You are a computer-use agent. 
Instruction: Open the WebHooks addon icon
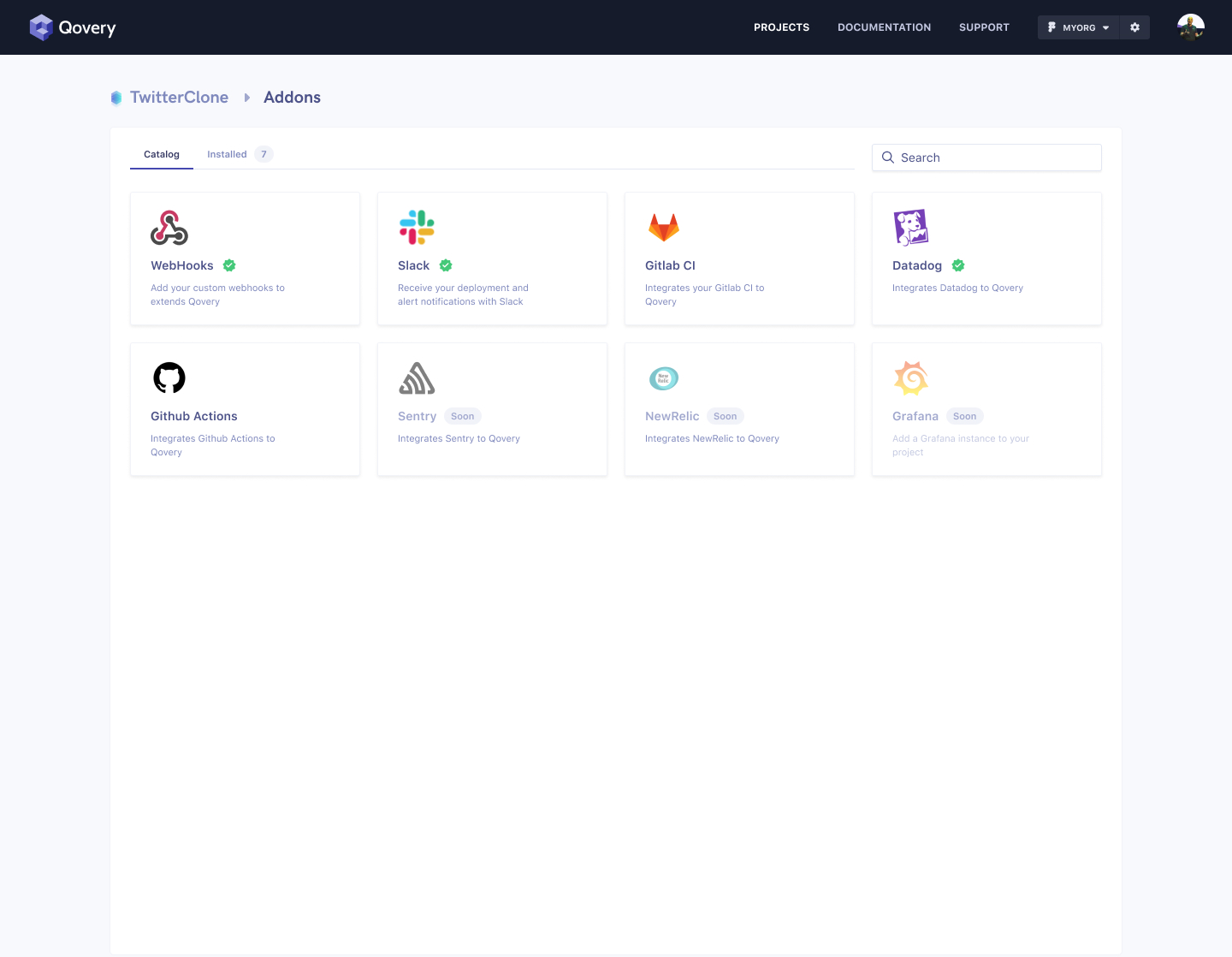(x=169, y=228)
